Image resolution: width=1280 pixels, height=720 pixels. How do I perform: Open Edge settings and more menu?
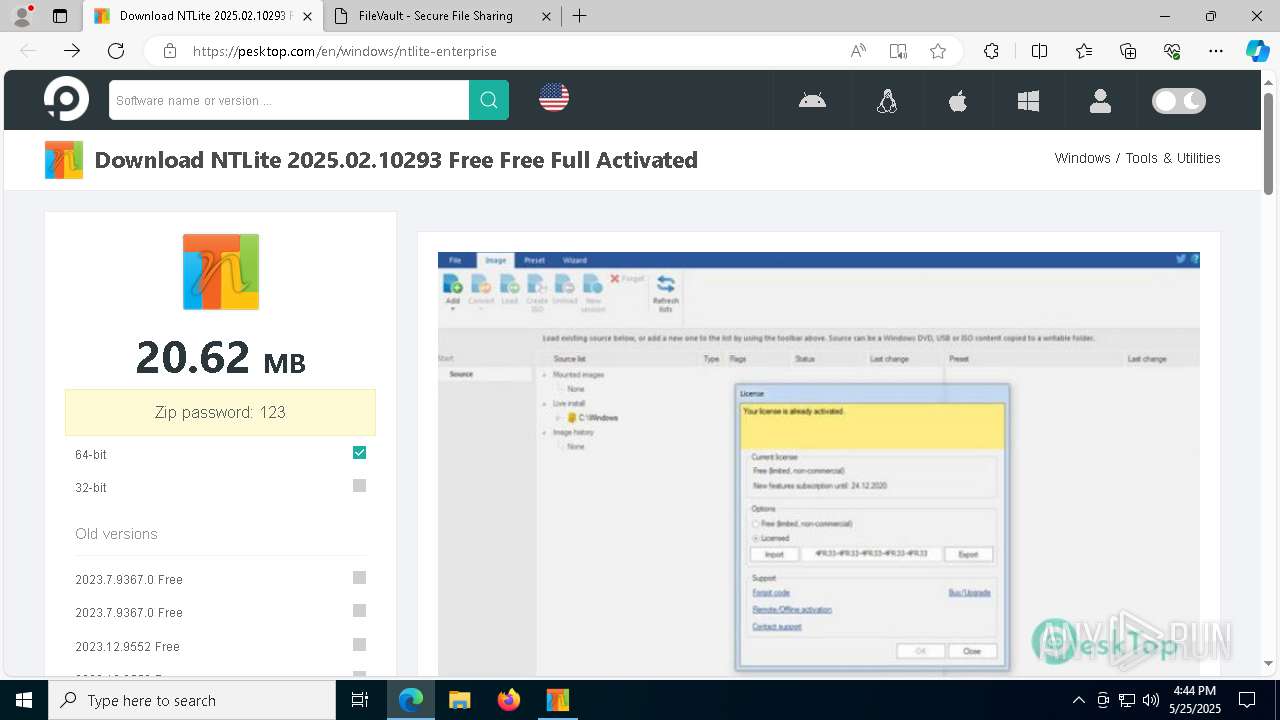click(x=1216, y=51)
